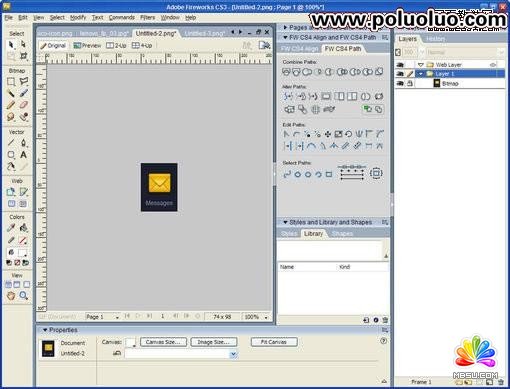The height and width of the screenshot is (389, 510).
Task: Select the Freeform tool
Action: pyautogui.click(x=11, y=166)
